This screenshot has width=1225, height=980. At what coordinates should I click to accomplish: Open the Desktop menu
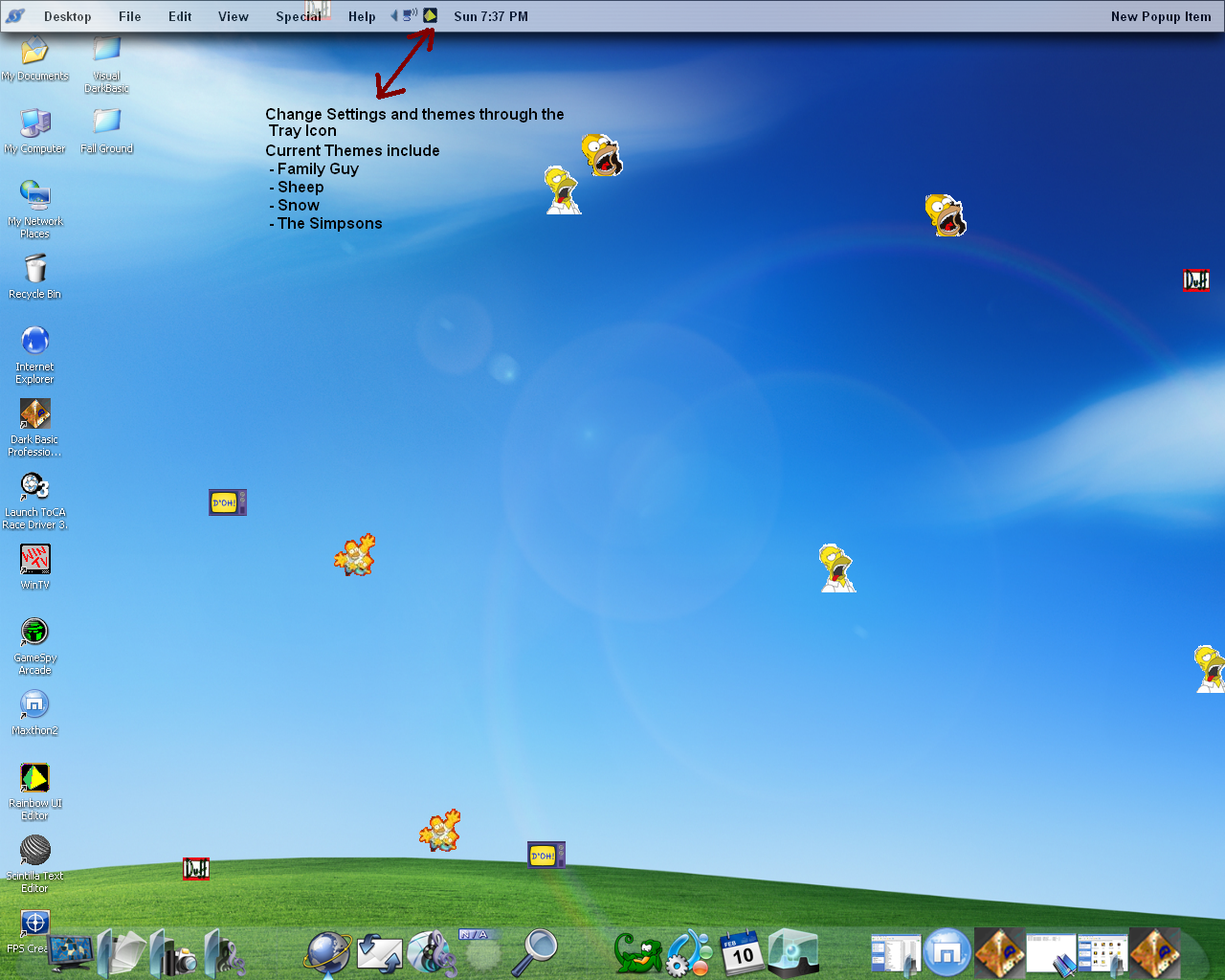[x=67, y=16]
